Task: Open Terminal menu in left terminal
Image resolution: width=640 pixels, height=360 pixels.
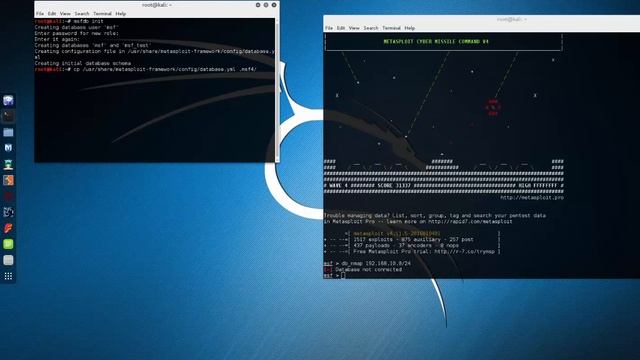Action: click(102, 13)
